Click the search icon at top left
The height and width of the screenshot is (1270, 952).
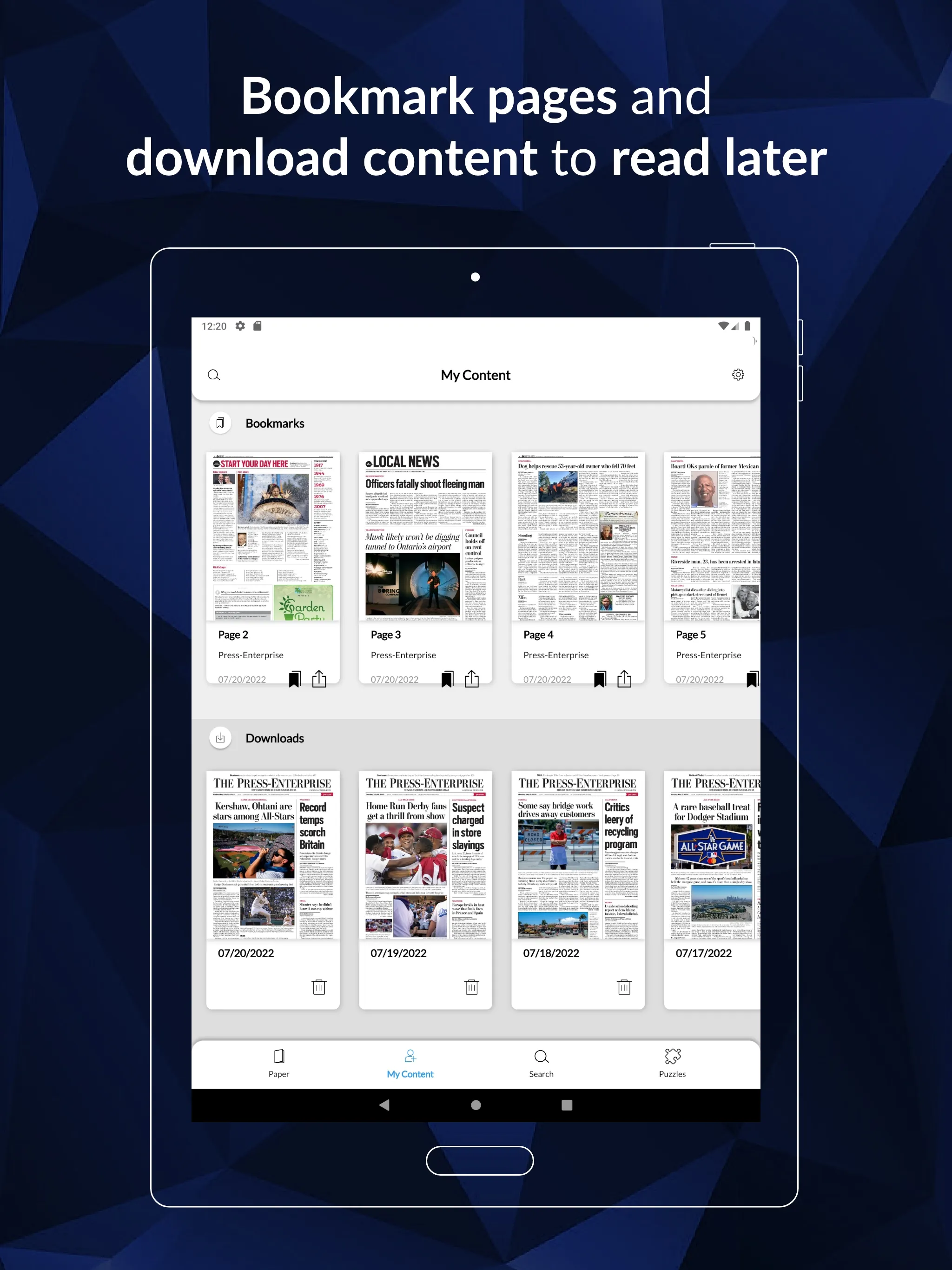pyautogui.click(x=214, y=375)
